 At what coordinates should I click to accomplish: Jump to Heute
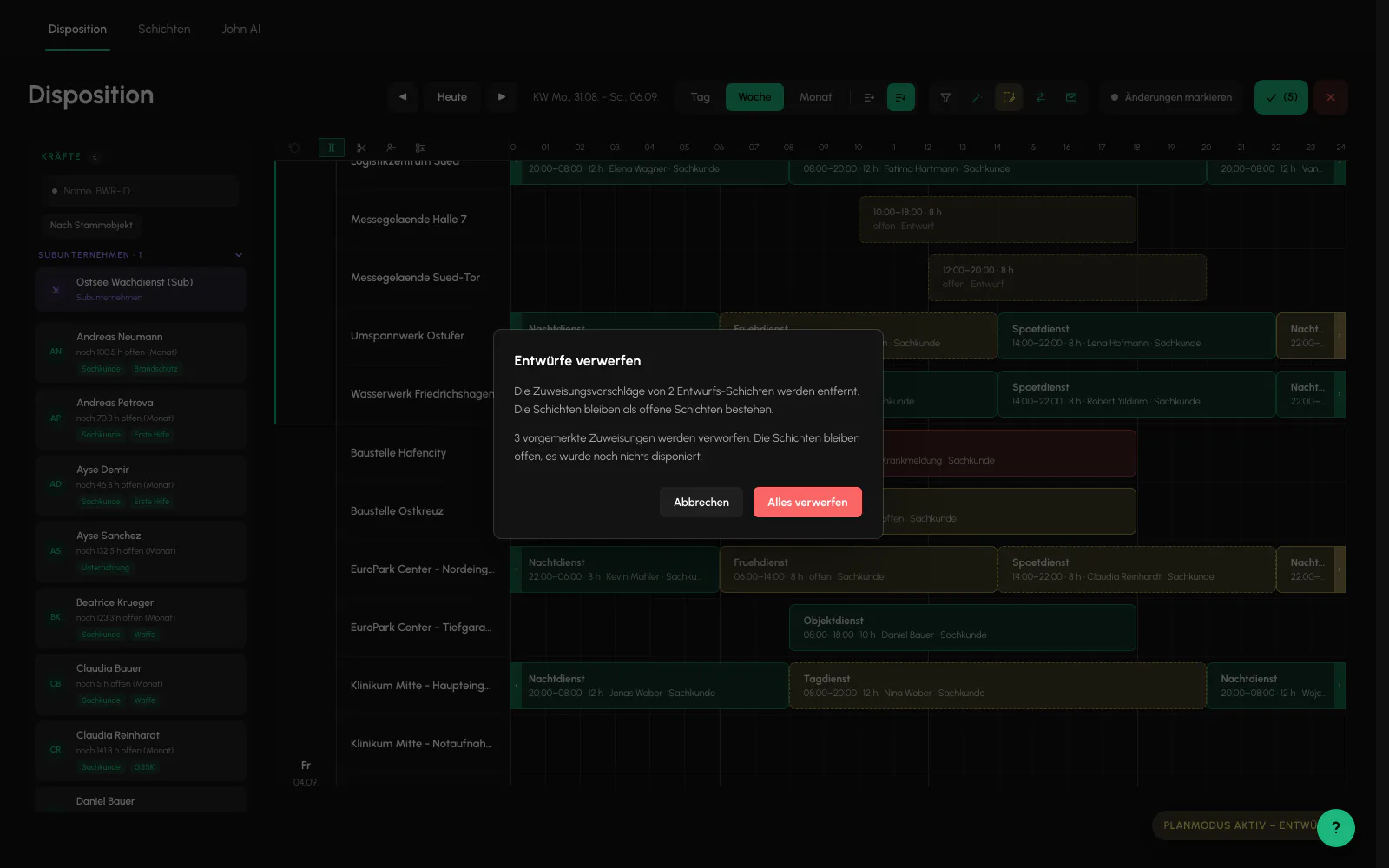pos(452,97)
